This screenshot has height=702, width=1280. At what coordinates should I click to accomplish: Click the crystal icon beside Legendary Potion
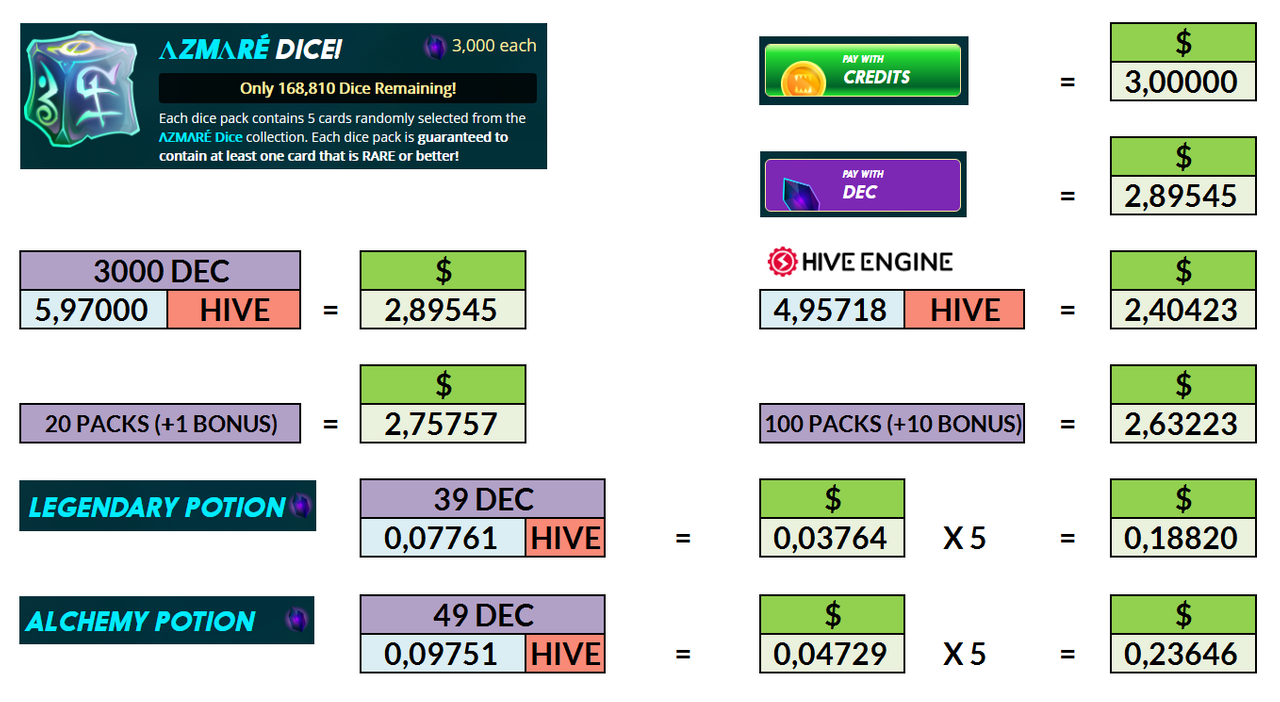point(301,506)
